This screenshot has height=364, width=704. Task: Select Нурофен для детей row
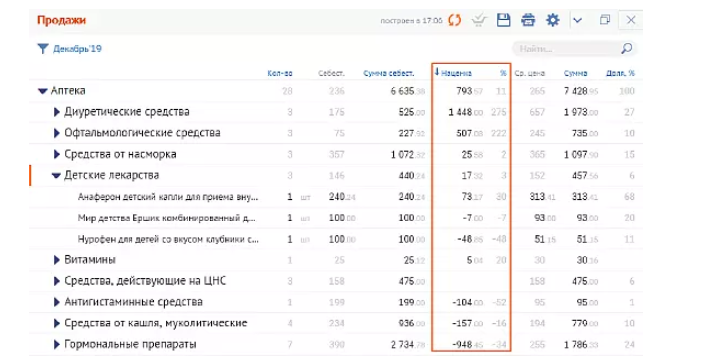click(336, 239)
